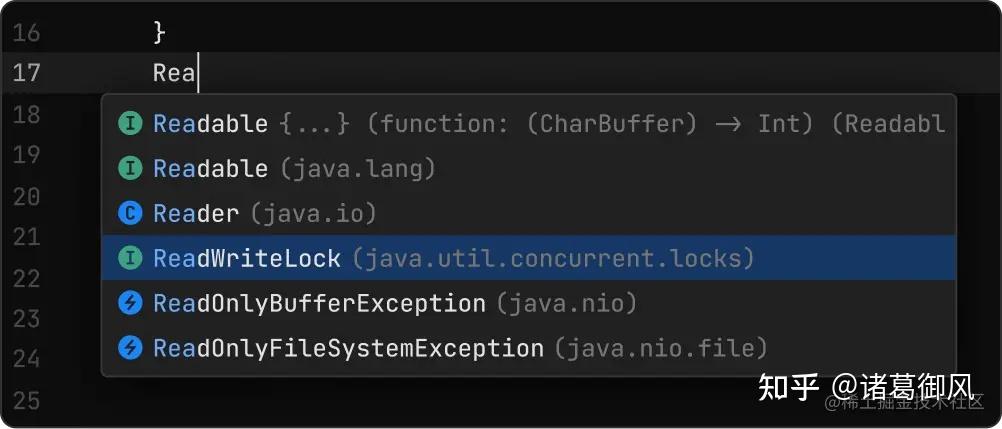
Task: Click the class icon next to Reader
Action: click(130, 213)
